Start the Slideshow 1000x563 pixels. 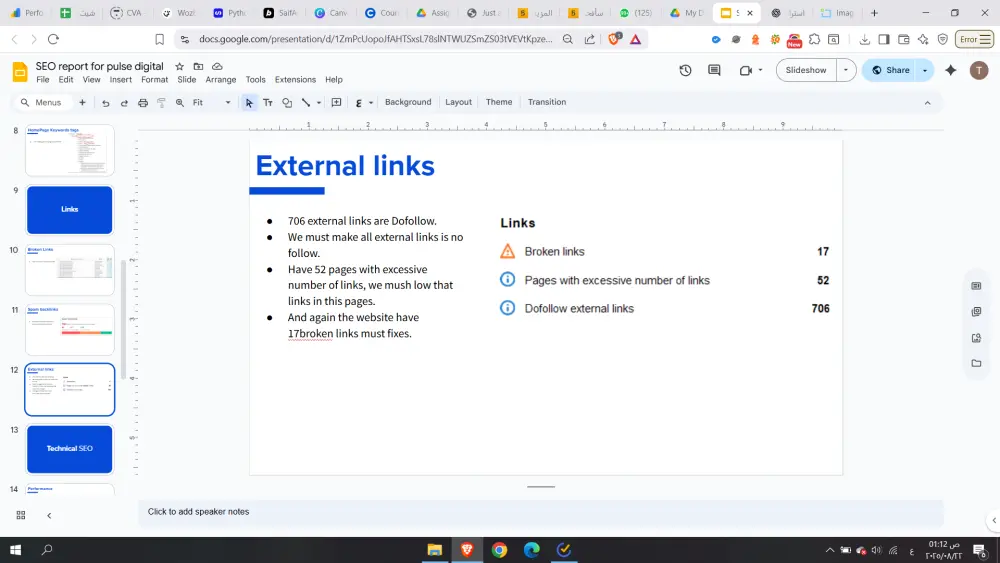[x=806, y=70]
